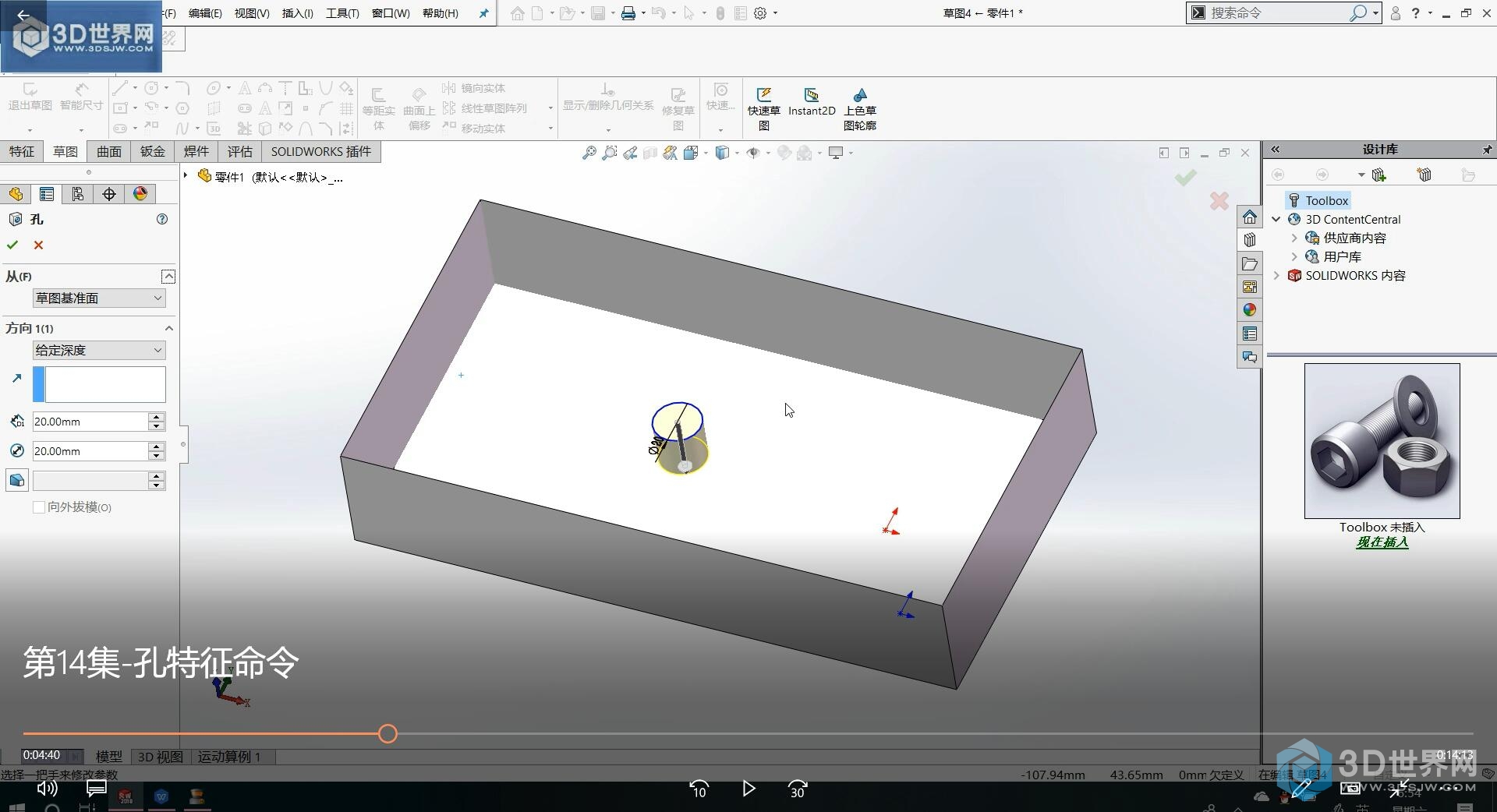Screen dimensions: 1497x812
Task: Toggle the 向外拔模 checkbox
Action: 39,507
